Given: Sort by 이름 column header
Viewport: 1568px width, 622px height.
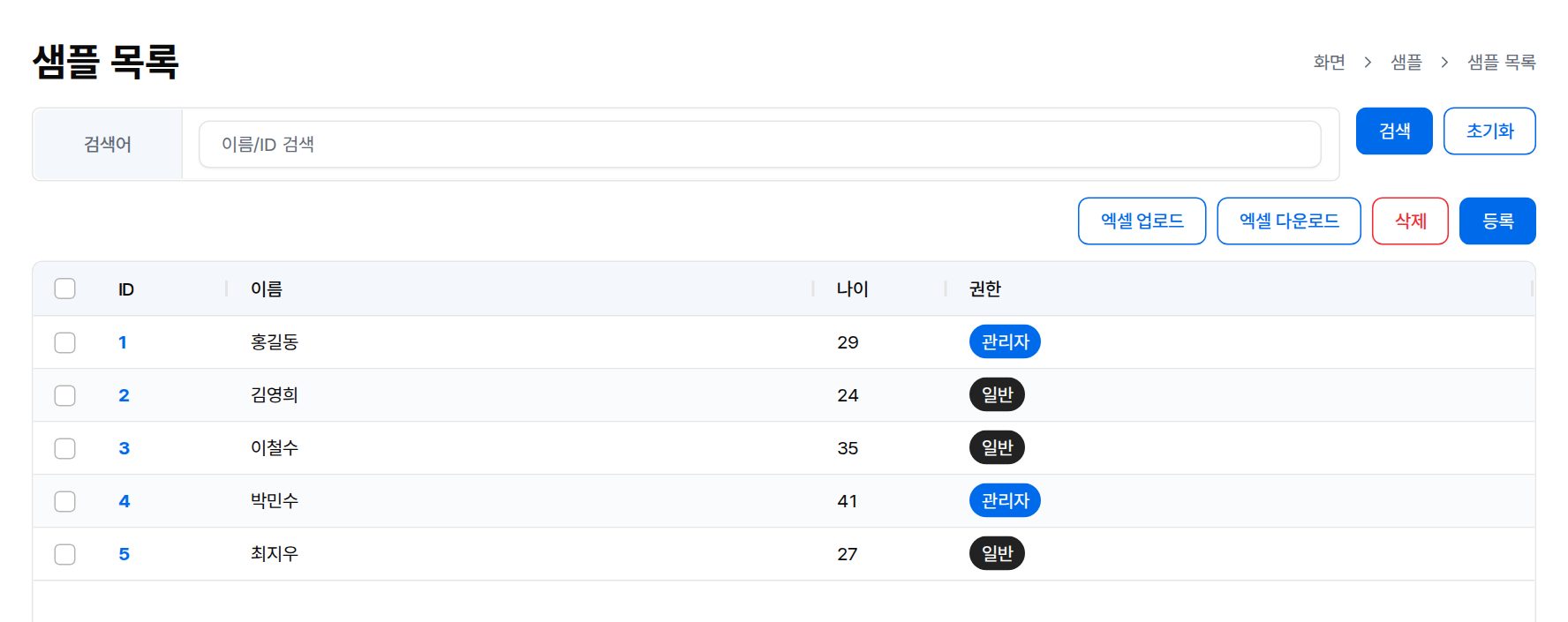Looking at the screenshot, I should click(267, 289).
